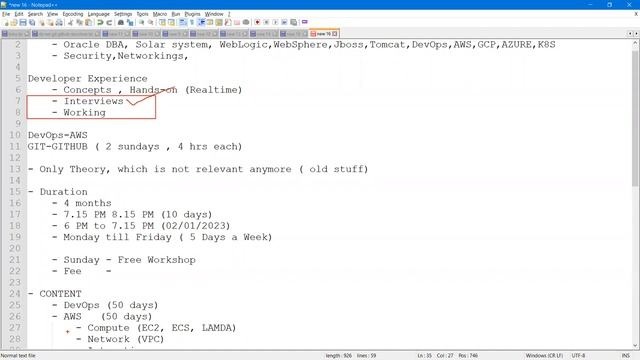This screenshot has height=360, width=640.
Task: Click the Close document toolbar icon
Action: 41,22
